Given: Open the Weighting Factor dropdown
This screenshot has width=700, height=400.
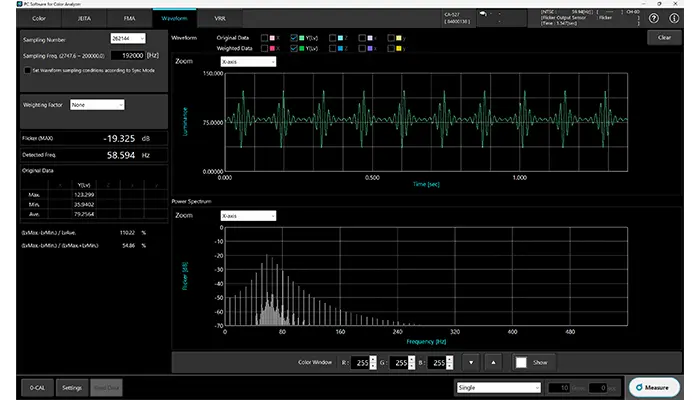Looking at the screenshot, I should (x=97, y=104).
